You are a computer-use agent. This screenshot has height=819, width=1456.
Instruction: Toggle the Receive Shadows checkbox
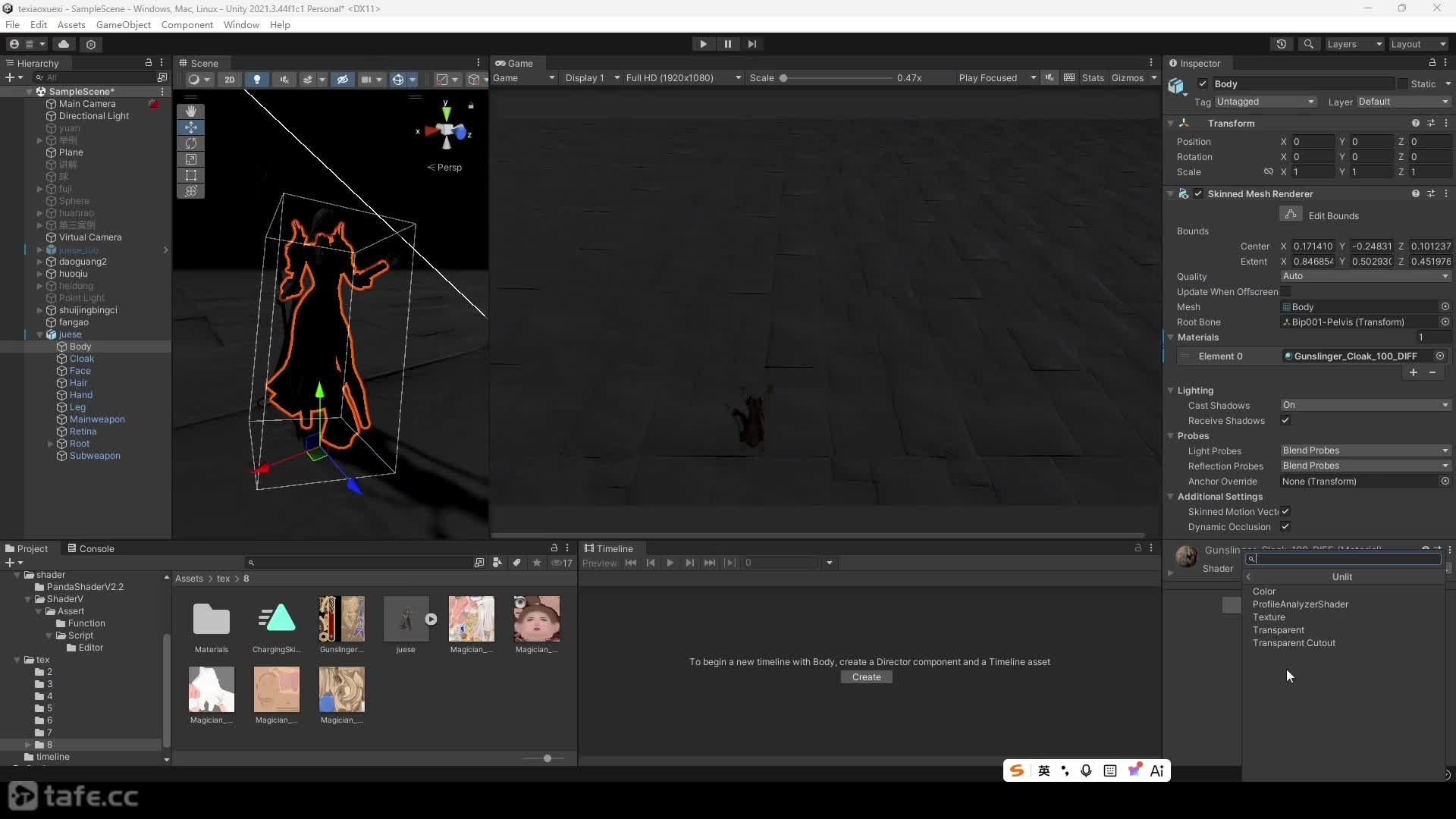pos(1285,420)
